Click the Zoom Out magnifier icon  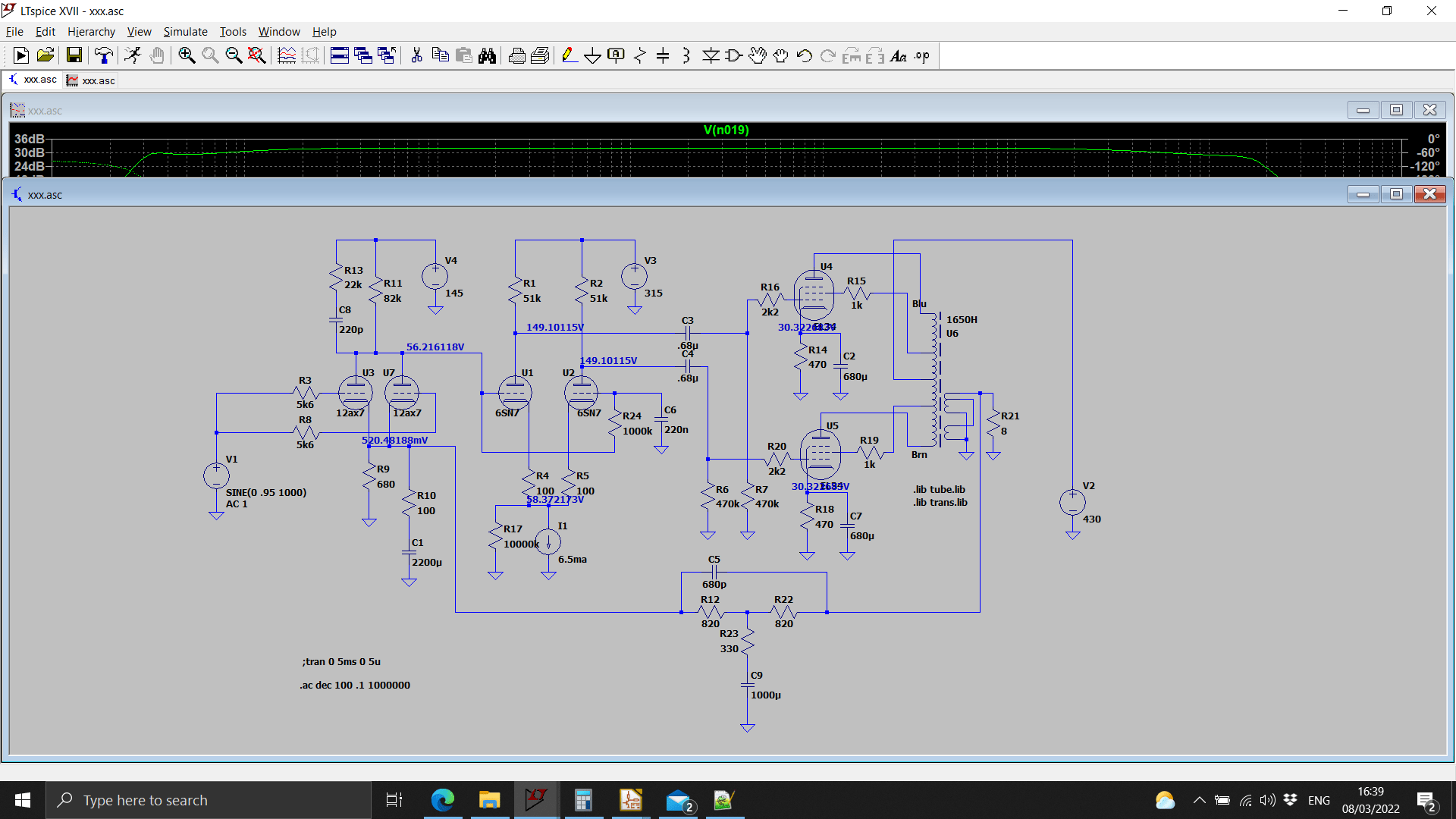pyautogui.click(x=234, y=55)
